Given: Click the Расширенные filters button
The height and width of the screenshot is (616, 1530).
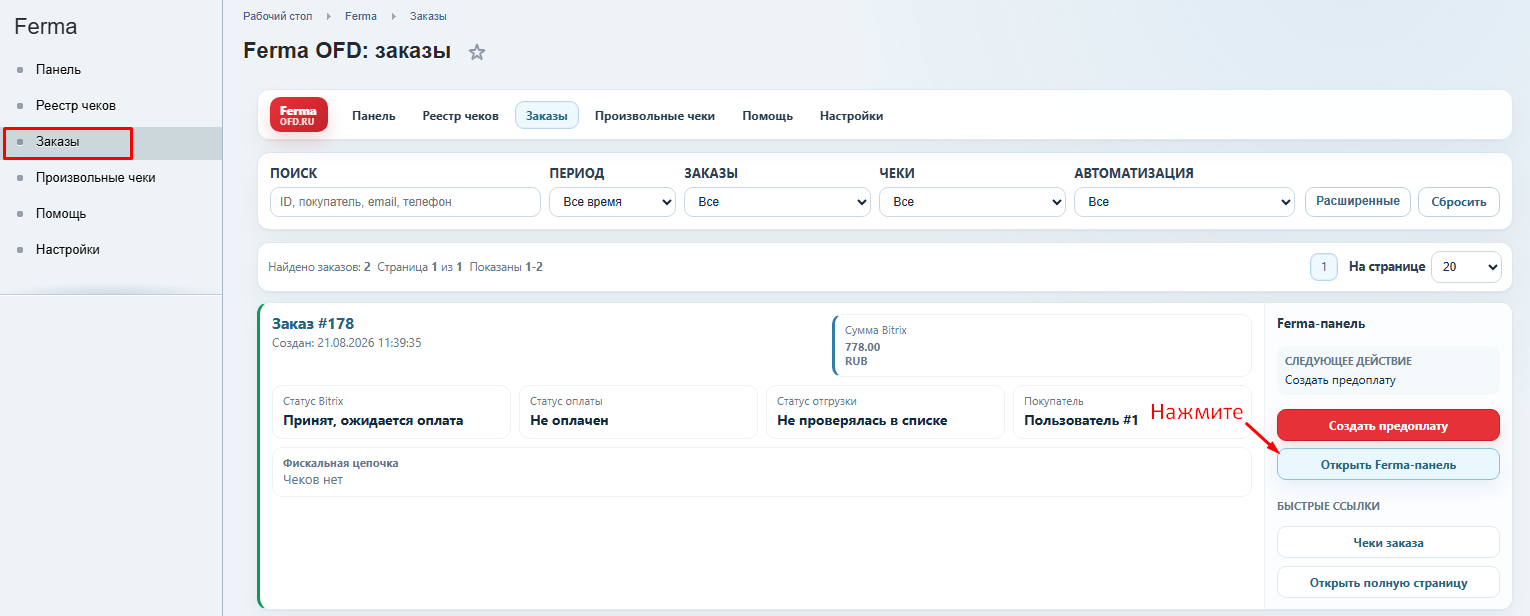Looking at the screenshot, I should pyautogui.click(x=1358, y=201).
